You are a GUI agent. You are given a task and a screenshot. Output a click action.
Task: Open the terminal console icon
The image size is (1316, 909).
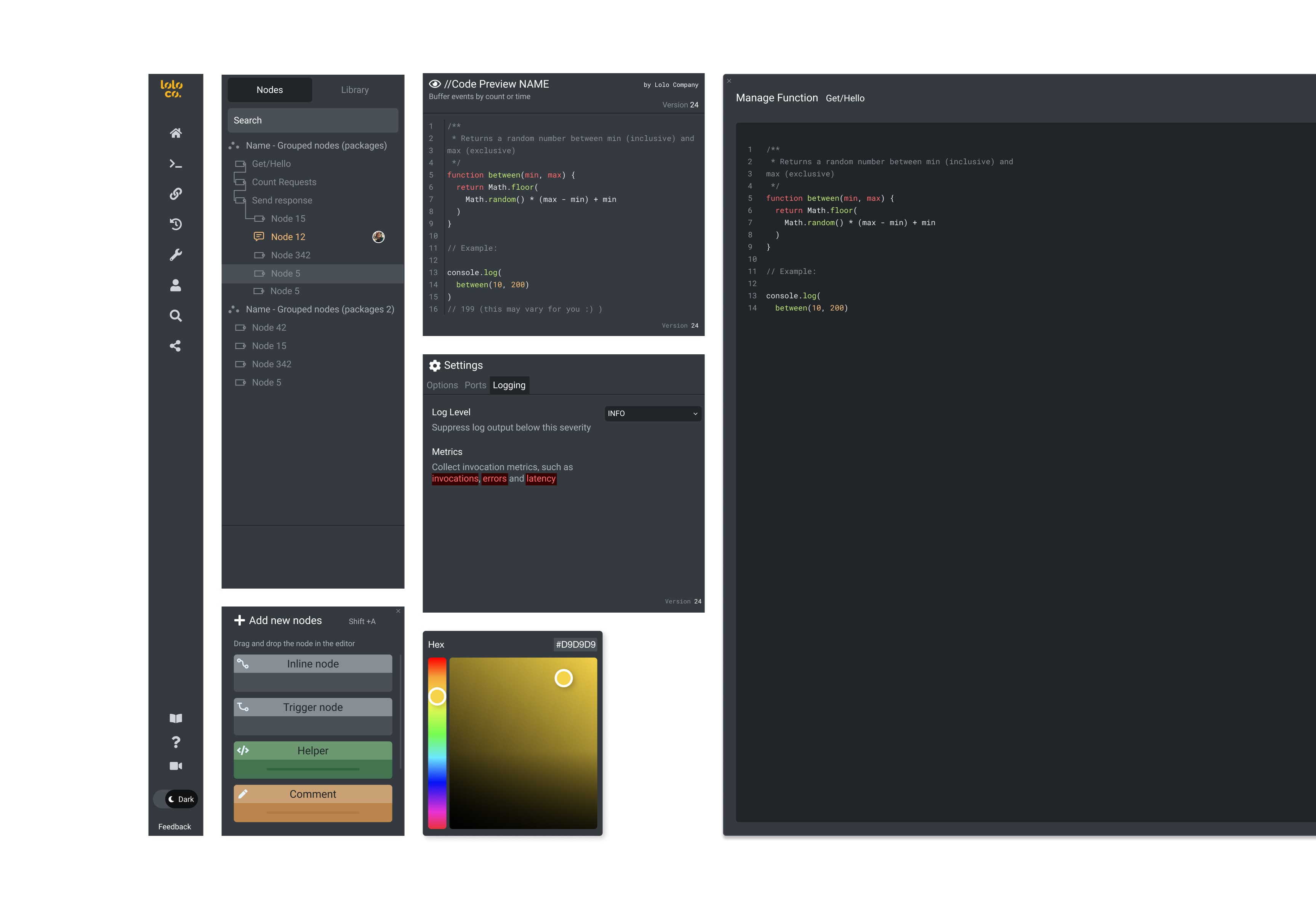[x=175, y=164]
